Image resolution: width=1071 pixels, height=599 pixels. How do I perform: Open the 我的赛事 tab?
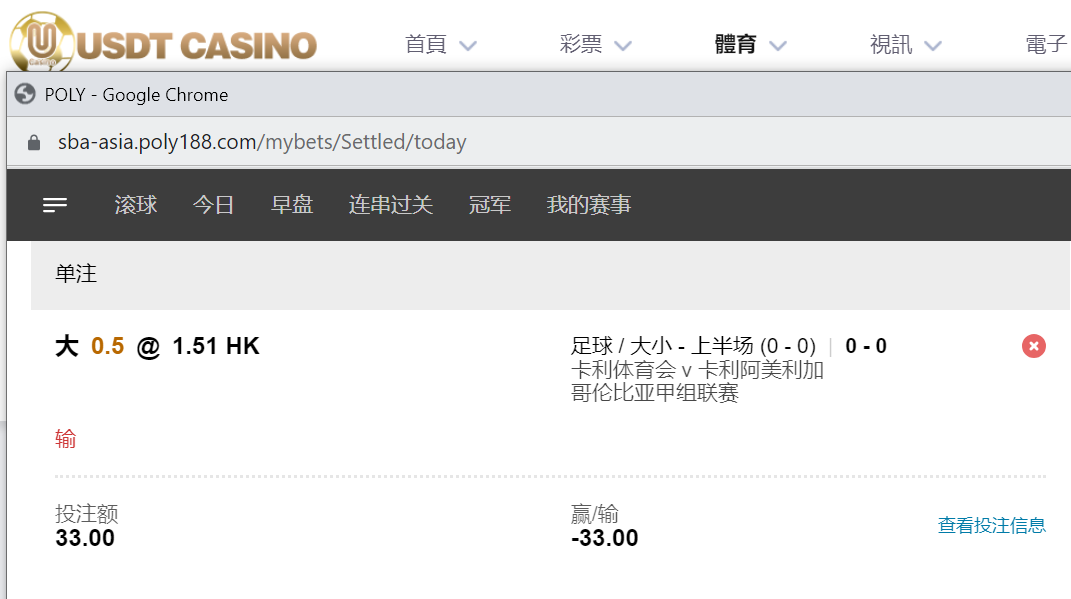point(589,205)
